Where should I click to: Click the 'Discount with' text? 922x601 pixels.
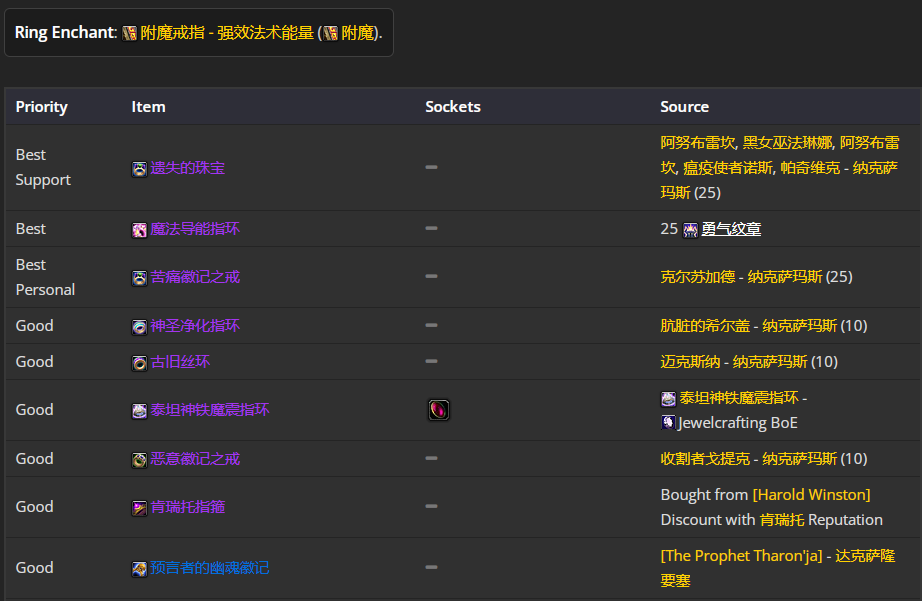708,520
